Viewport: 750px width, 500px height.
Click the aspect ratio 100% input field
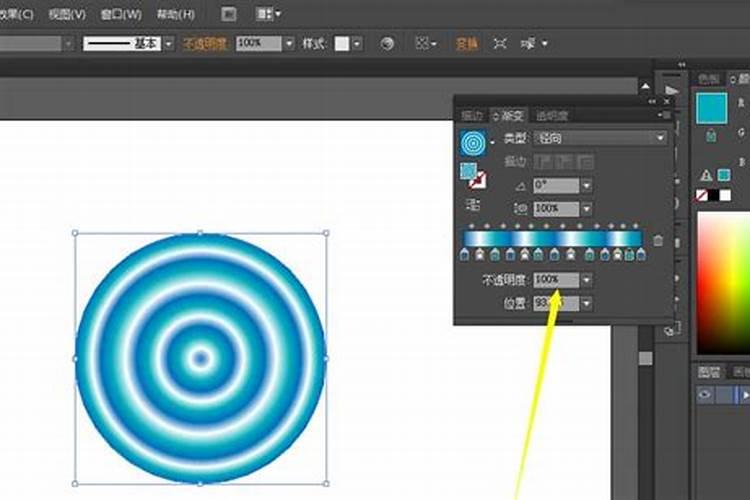[x=556, y=209]
